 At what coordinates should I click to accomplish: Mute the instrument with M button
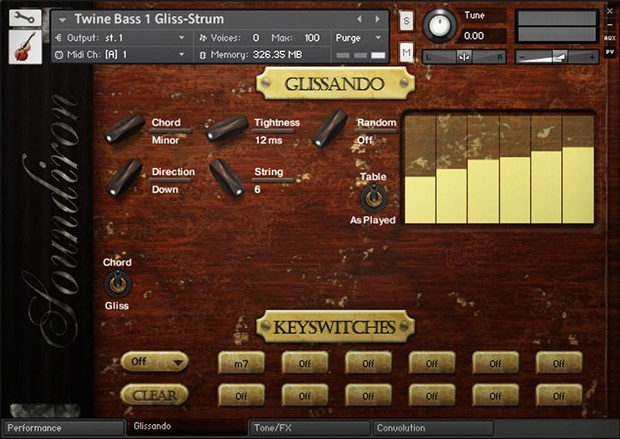click(x=406, y=52)
